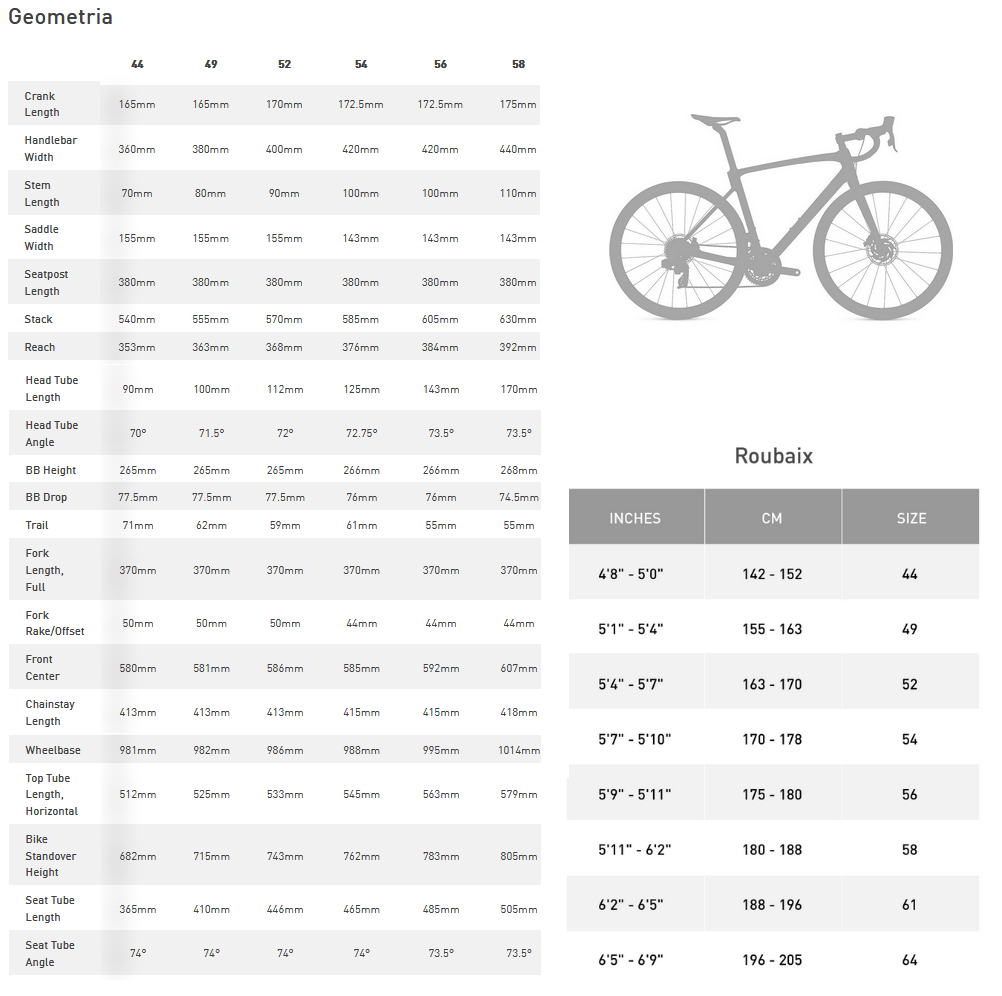Image resolution: width=1002 pixels, height=996 pixels.
Task: Click the BB Drop row label
Action: (46, 498)
